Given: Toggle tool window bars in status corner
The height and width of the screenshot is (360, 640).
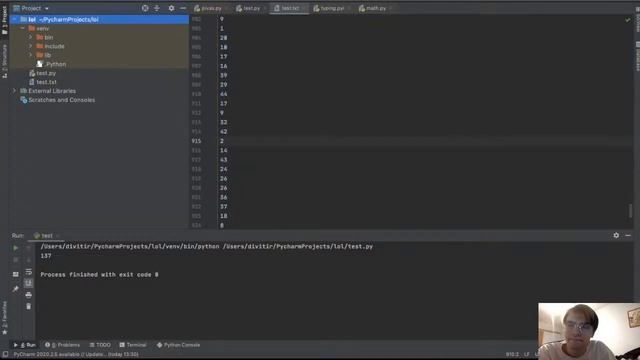Looking at the screenshot, I should (x=5, y=354).
